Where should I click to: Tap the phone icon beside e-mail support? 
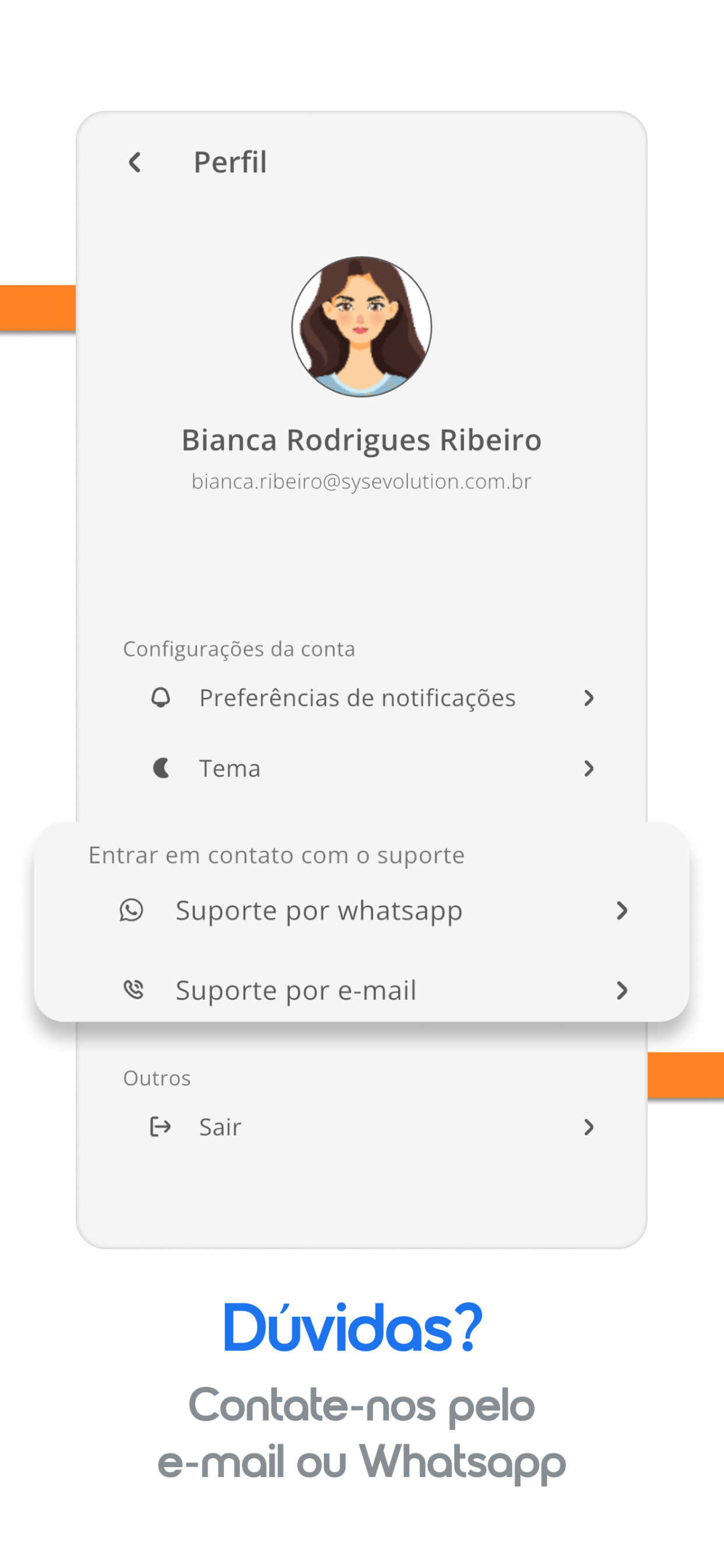(x=133, y=990)
